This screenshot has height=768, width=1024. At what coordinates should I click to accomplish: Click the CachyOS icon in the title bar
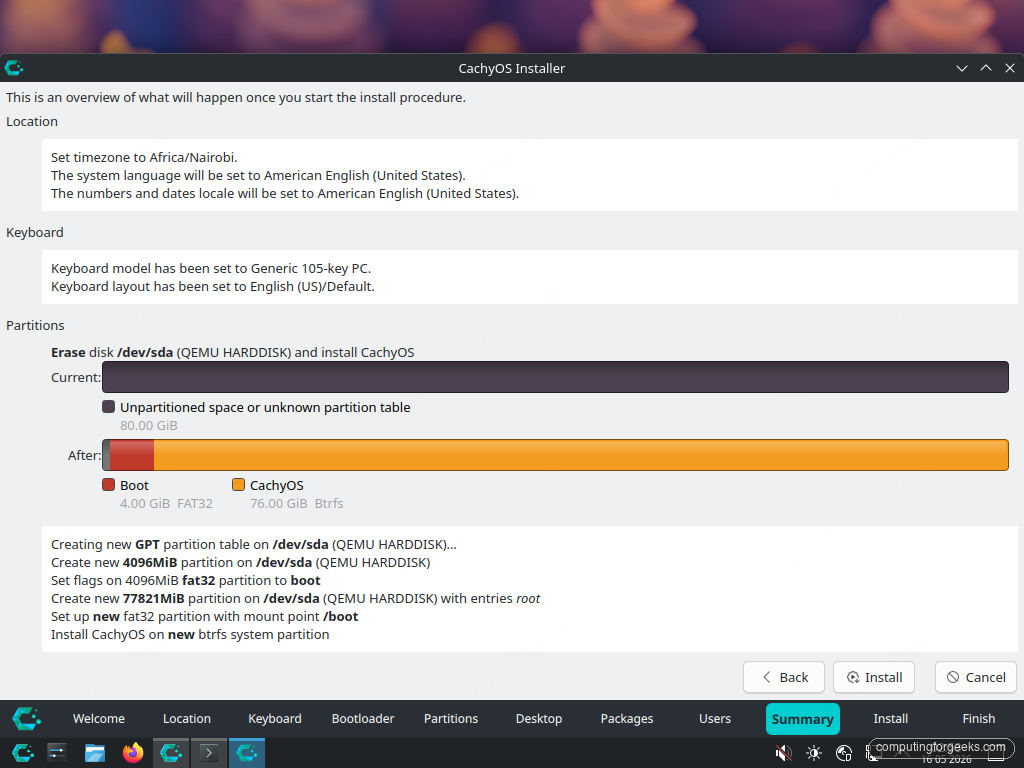[14, 68]
